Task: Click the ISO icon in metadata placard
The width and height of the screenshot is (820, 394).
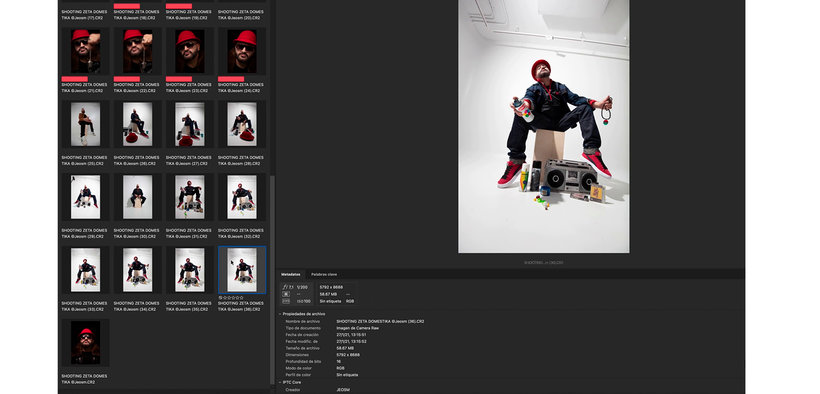Action: pyautogui.click(x=286, y=301)
